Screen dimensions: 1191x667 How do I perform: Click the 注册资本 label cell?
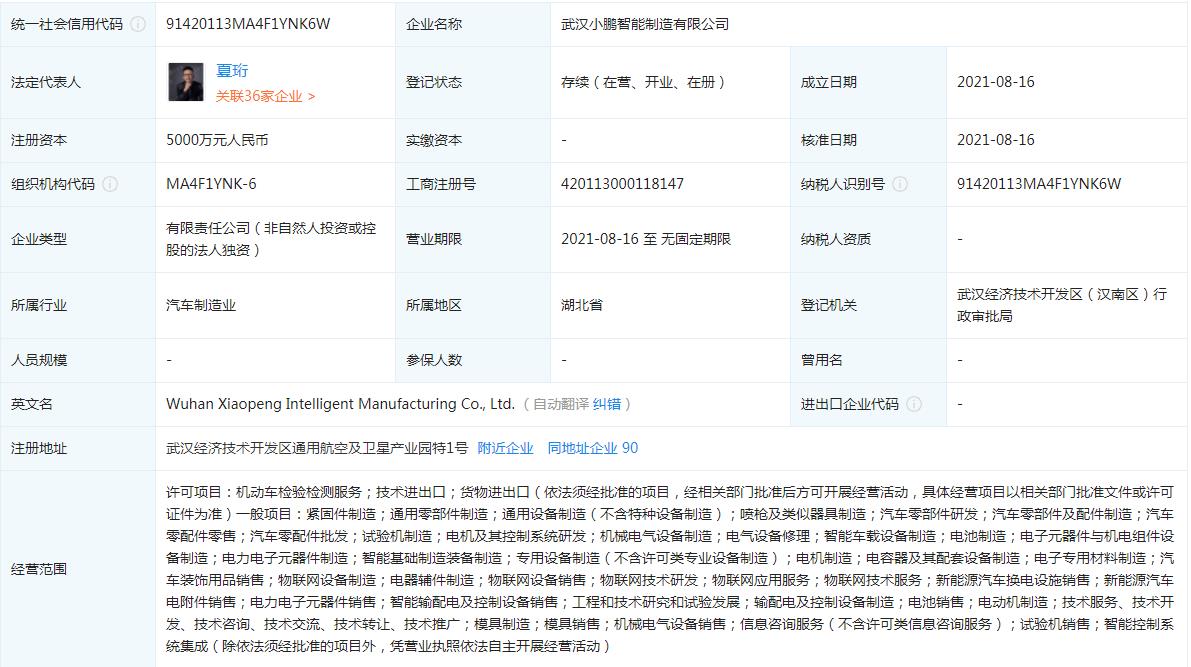77,141
